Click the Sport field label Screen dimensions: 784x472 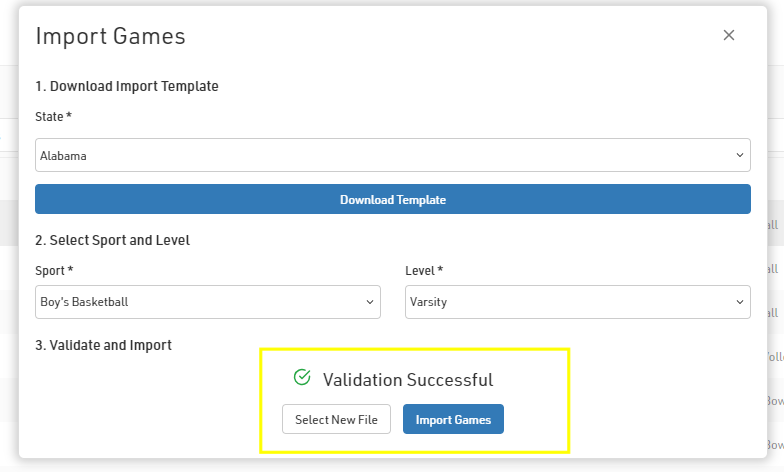(x=54, y=271)
